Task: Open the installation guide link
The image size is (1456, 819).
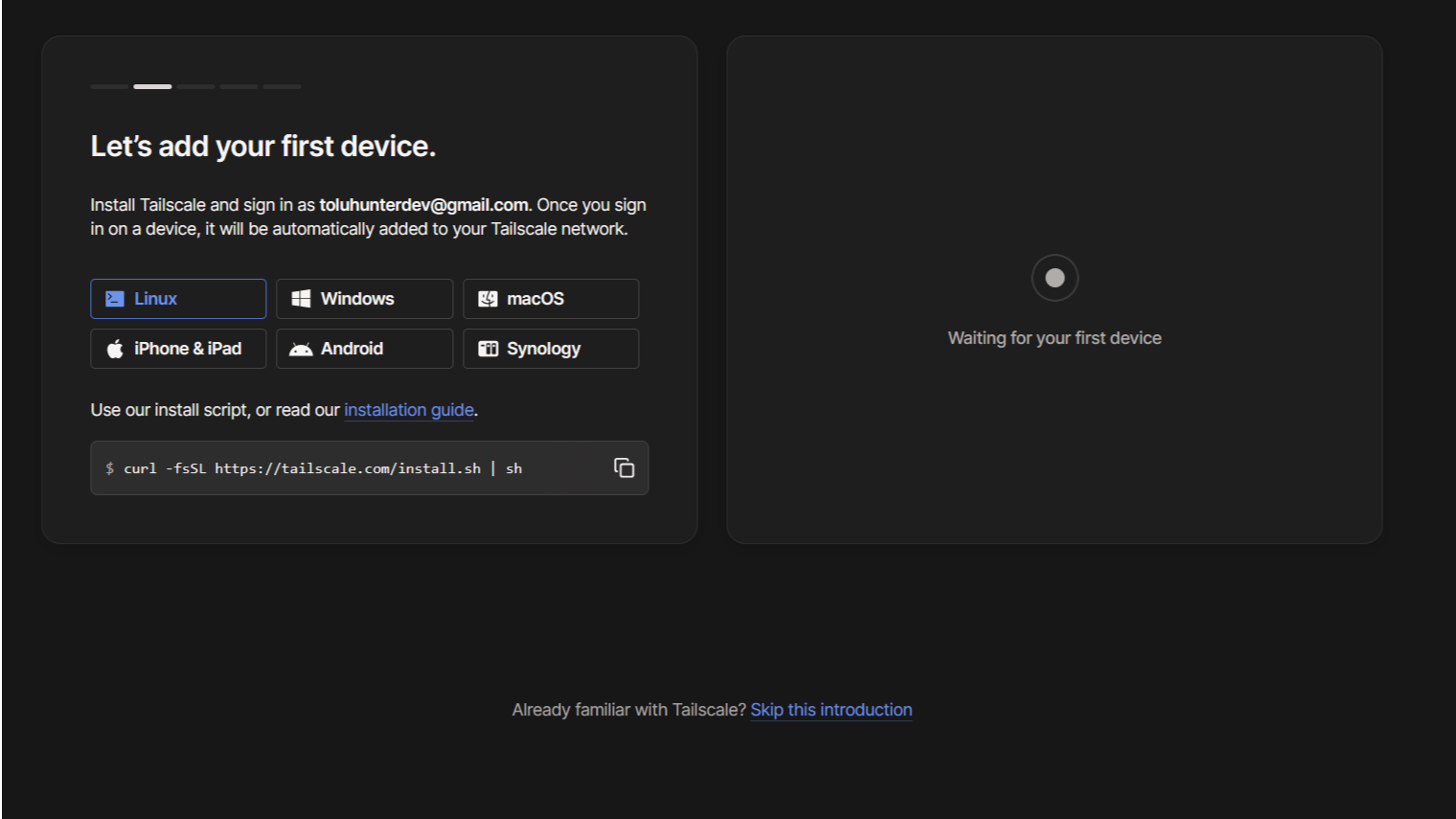Action: (409, 410)
